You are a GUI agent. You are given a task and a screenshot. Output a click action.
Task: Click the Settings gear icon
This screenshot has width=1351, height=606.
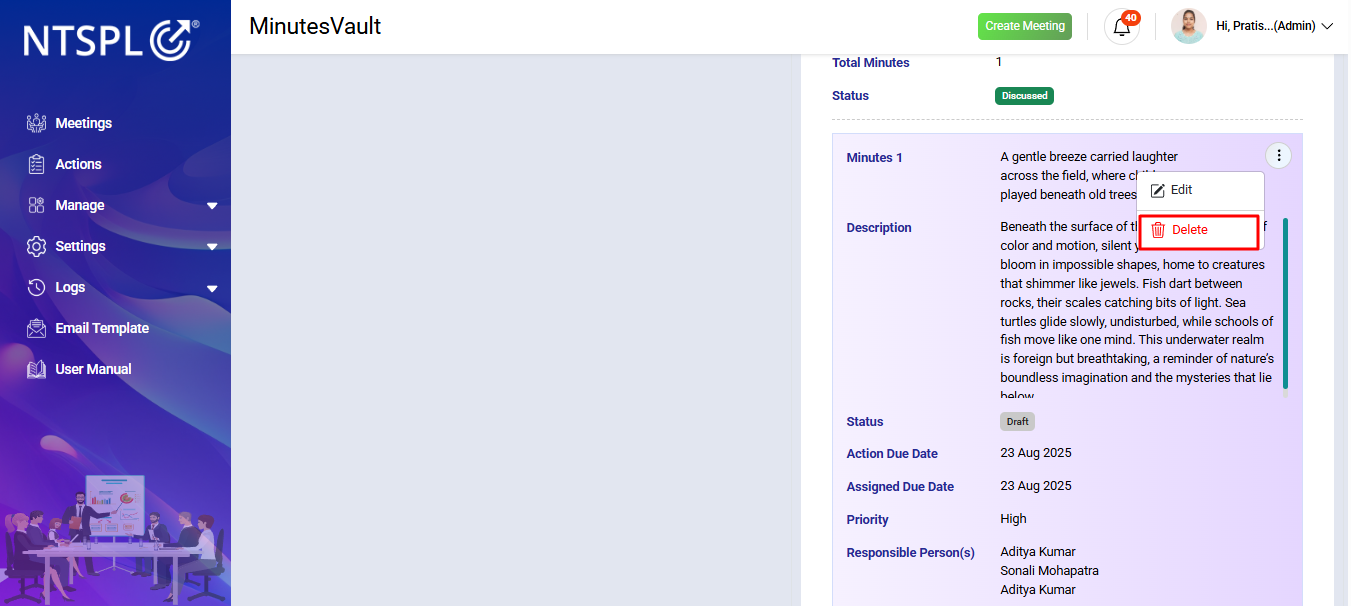coord(37,246)
